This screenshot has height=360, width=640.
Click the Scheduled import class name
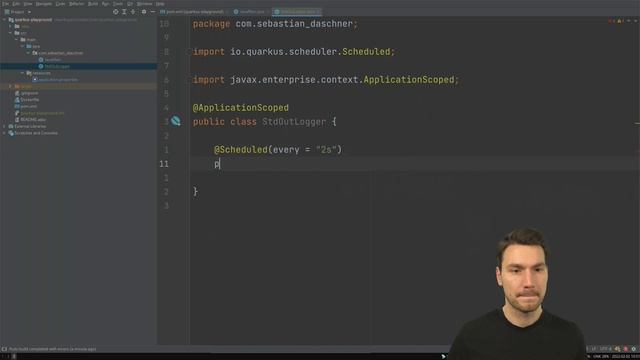(366, 52)
